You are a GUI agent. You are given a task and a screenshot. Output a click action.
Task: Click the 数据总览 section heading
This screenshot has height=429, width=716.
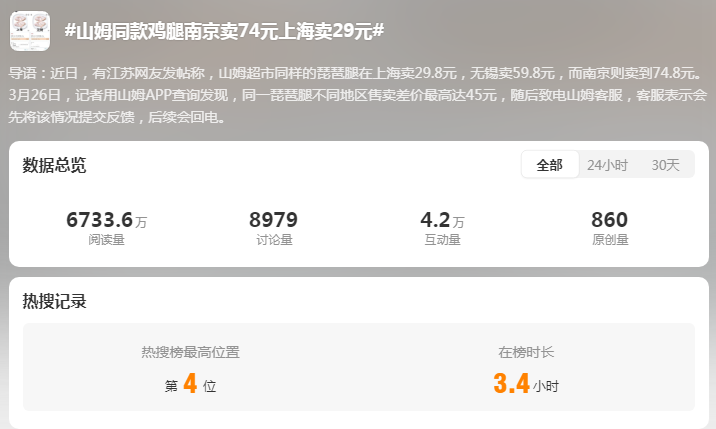coord(54,165)
